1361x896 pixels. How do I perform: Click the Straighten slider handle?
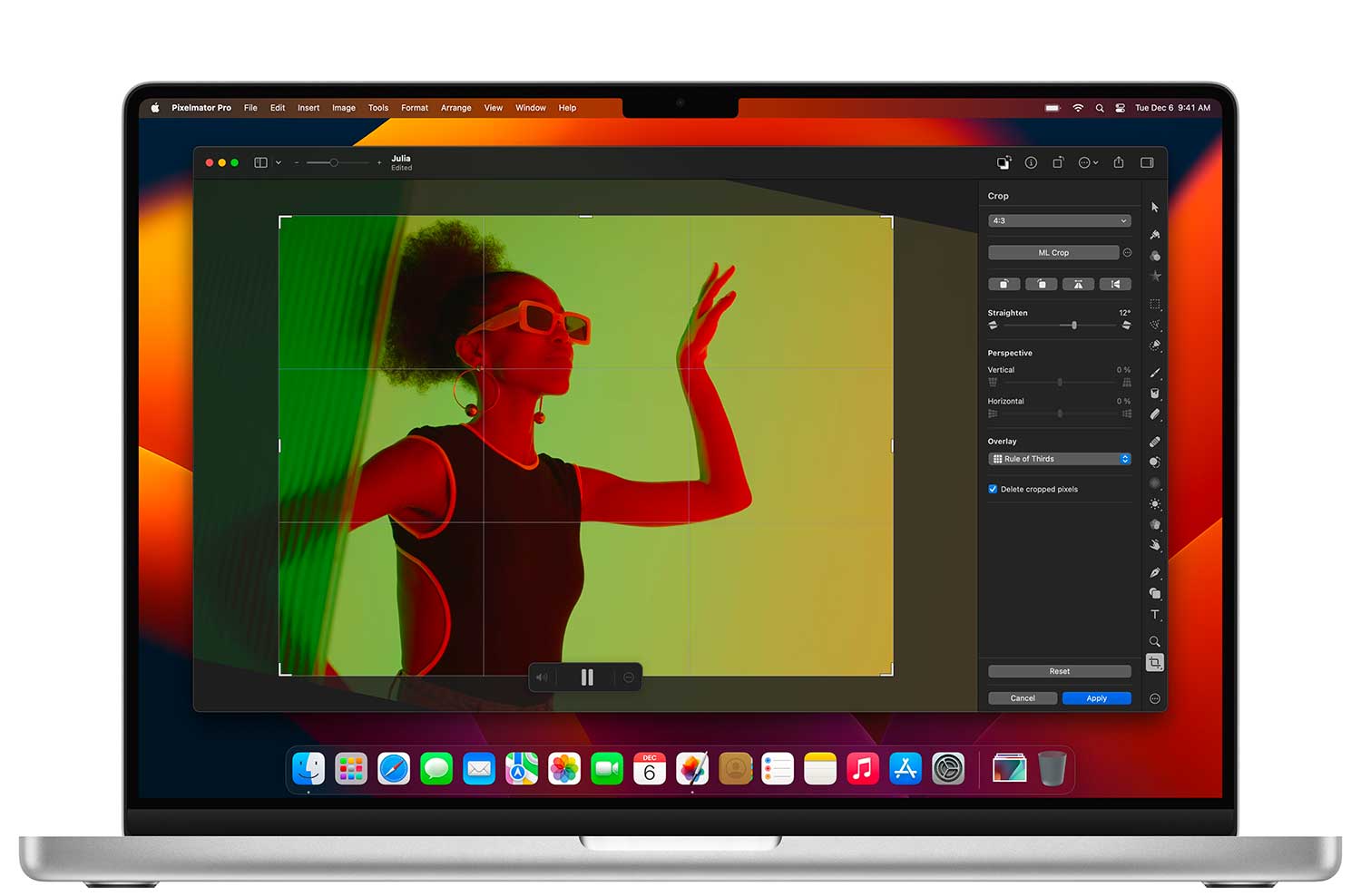tap(1074, 326)
